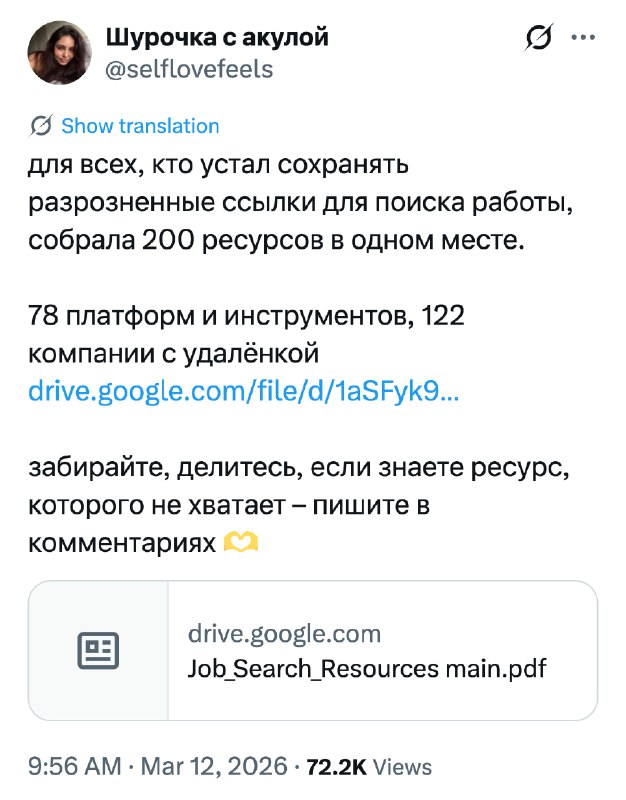Click the yellow heart-hands emoji
626x800 pixels.
coord(239,540)
